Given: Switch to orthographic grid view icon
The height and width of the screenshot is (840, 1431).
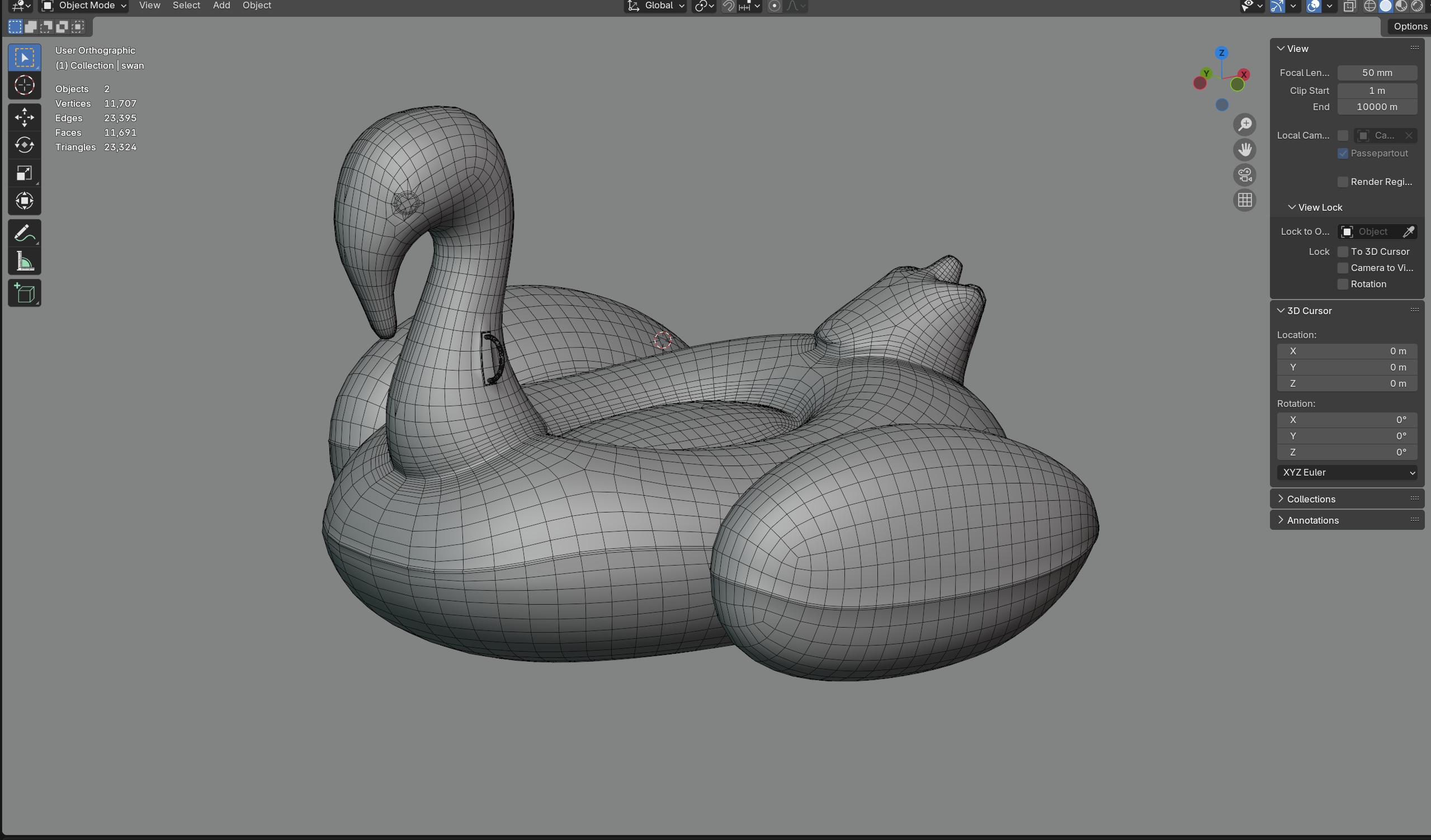Looking at the screenshot, I should [1245, 200].
